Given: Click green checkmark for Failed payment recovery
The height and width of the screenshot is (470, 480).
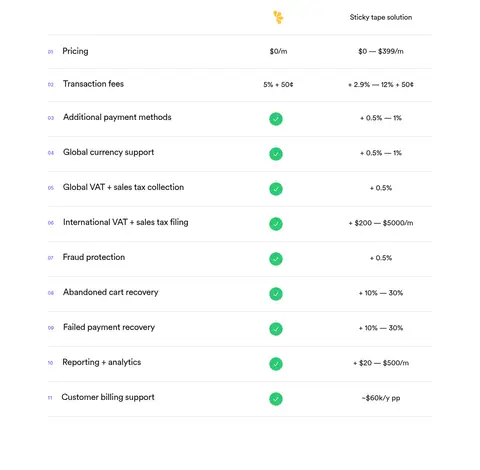Looking at the screenshot, I should click(276, 329).
